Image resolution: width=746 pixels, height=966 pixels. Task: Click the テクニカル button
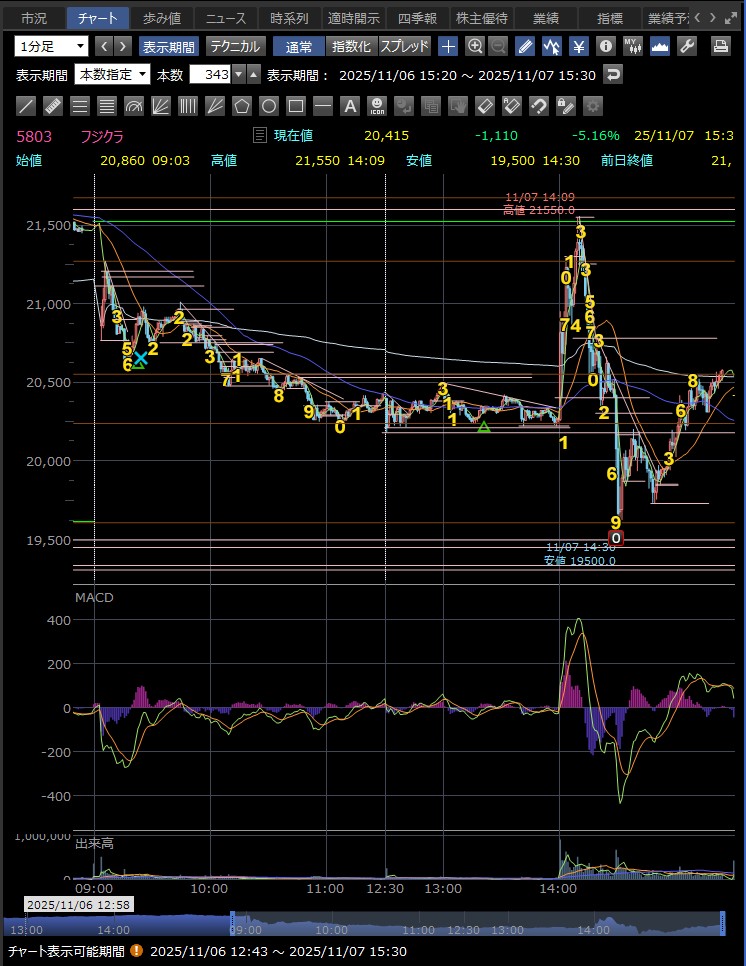pyautogui.click(x=235, y=46)
